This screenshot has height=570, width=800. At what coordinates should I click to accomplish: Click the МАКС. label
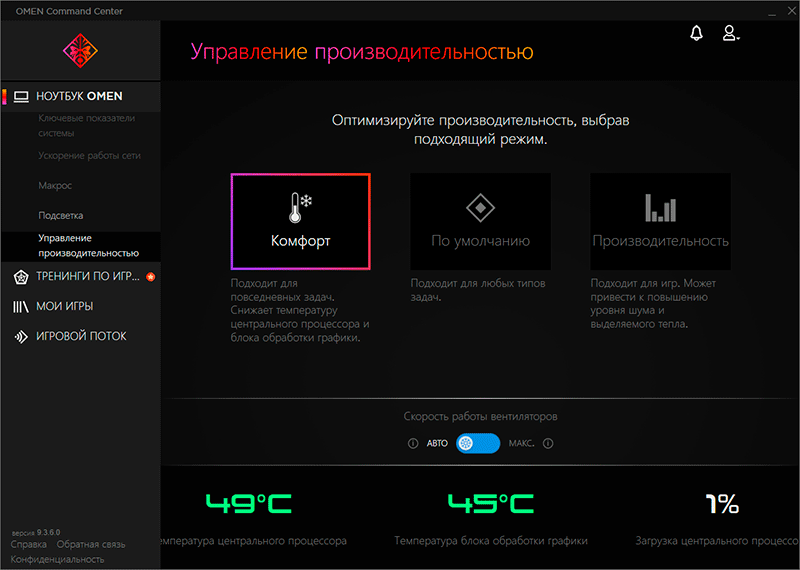(x=521, y=443)
